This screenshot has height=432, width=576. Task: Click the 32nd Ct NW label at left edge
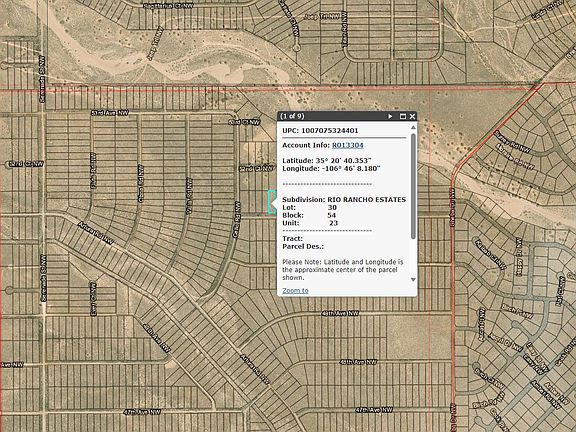26,164
